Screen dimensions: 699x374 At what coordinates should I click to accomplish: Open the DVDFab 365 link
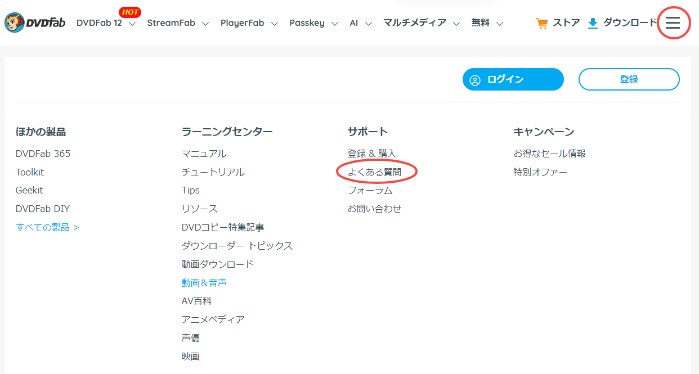pyautogui.click(x=43, y=153)
